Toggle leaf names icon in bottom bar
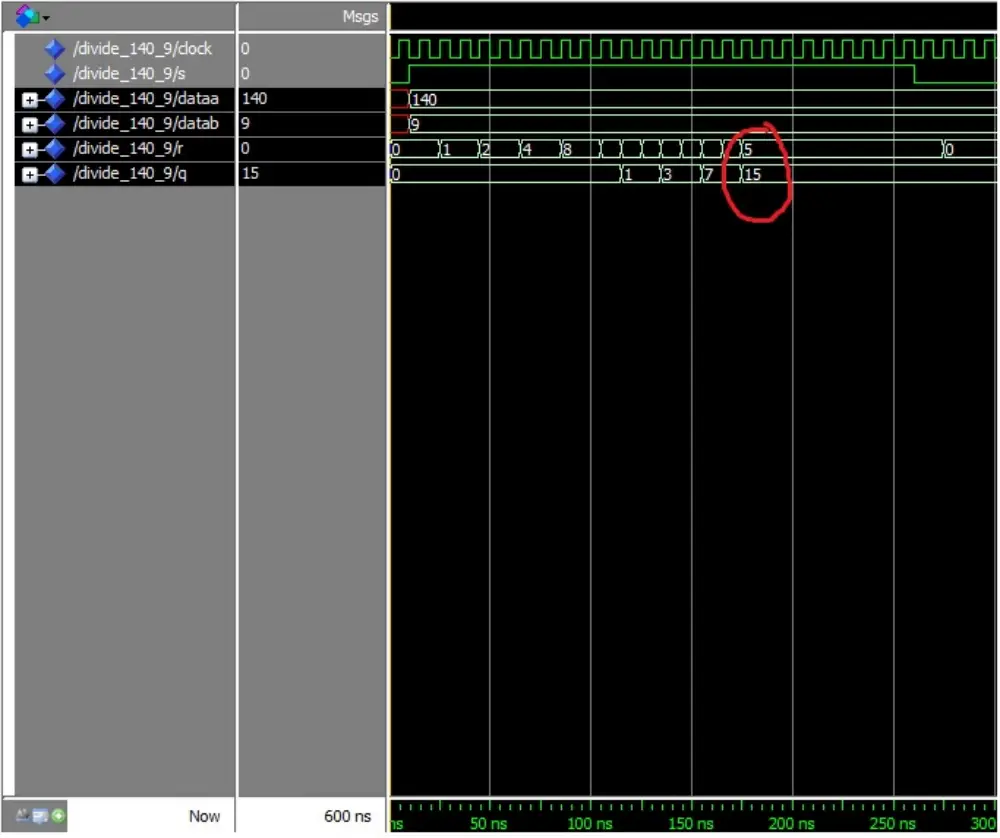Viewport: 1000px width, 838px height. [22, 815]
